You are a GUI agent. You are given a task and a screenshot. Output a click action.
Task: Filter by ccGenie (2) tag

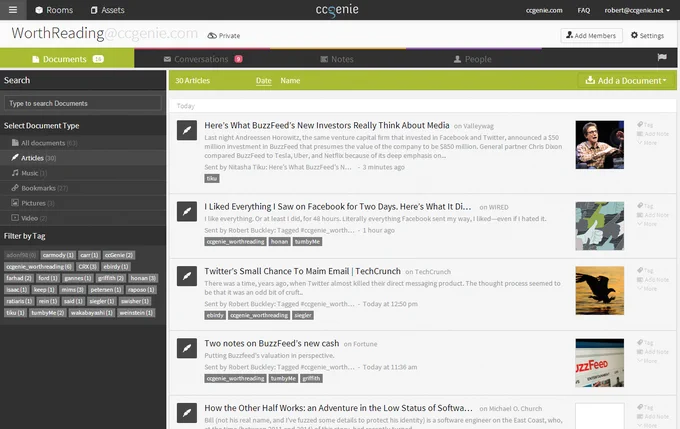click(x=118, y=255)
